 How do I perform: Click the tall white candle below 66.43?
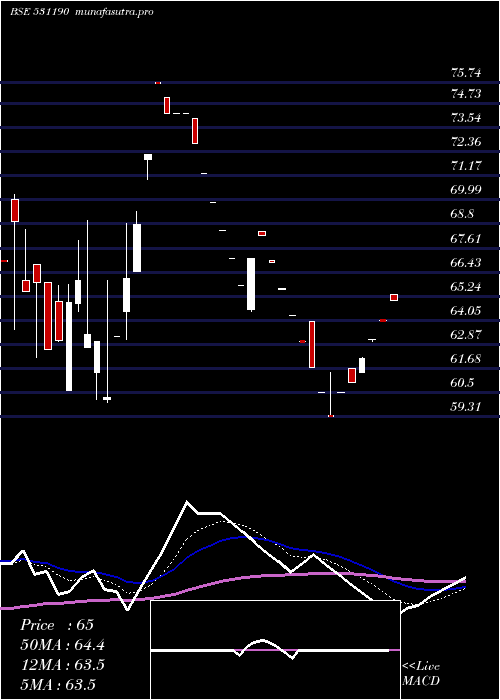coord(251,284)
